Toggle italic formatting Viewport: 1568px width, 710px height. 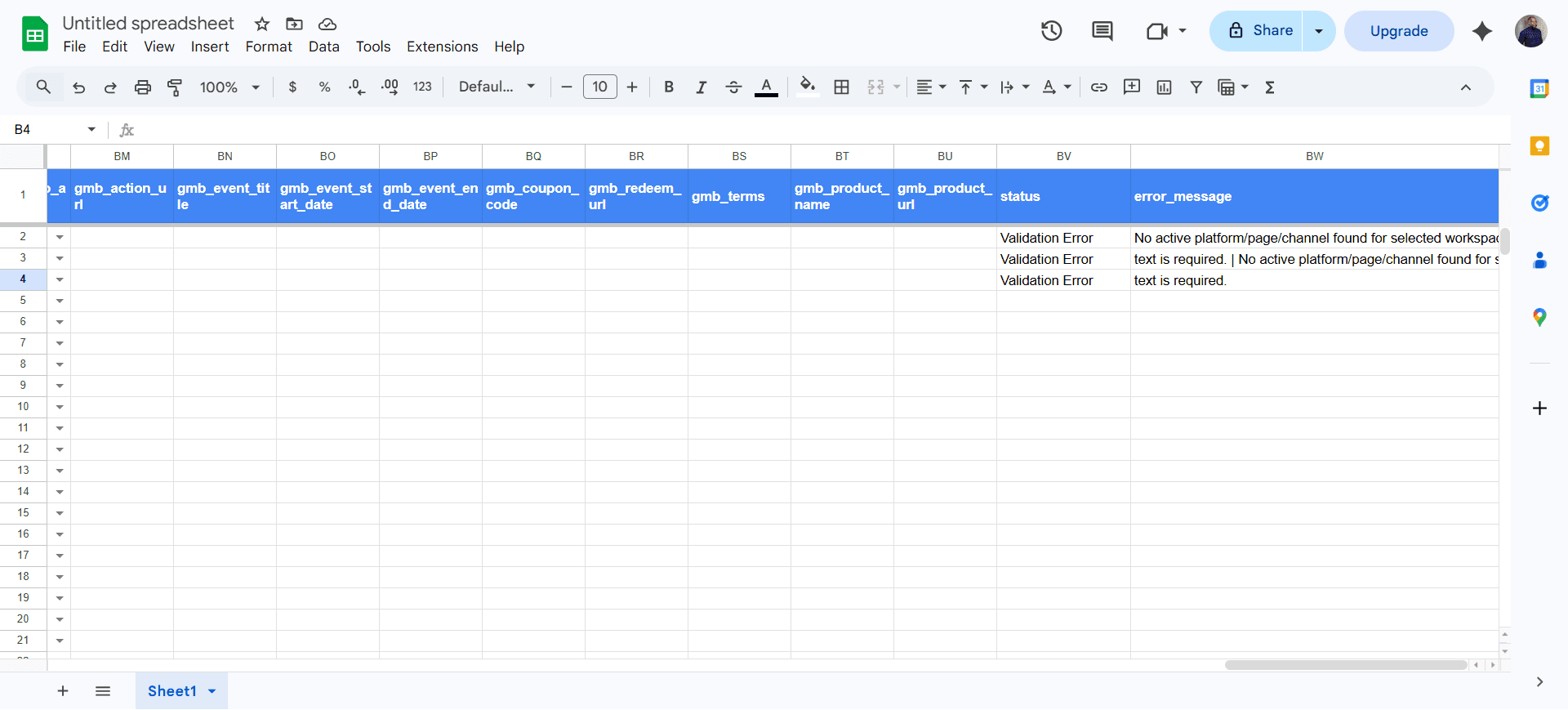(701, 87)
